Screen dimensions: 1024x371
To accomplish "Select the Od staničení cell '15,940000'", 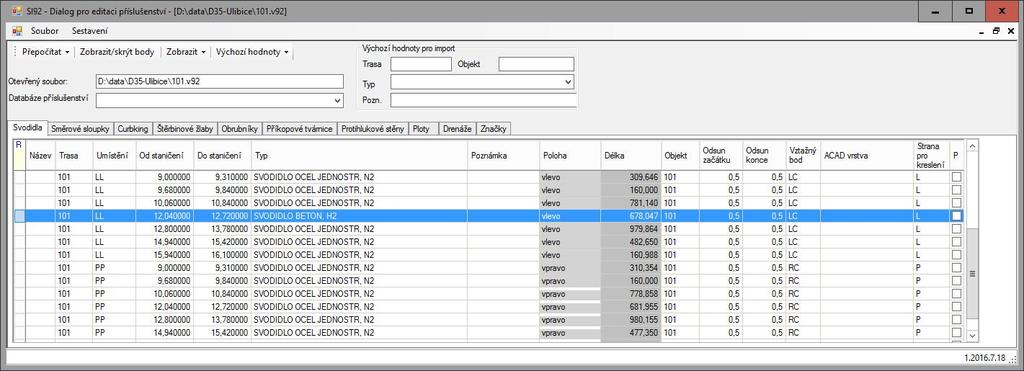I will click(164, 255).
